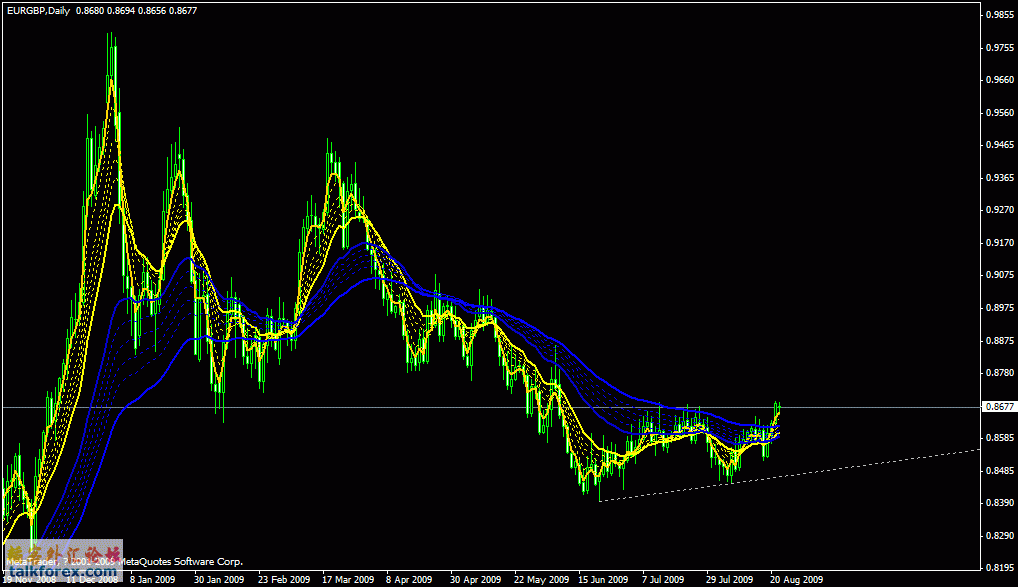
Task: Click the 0.8875 price axis label
Action: [1000, 340]
